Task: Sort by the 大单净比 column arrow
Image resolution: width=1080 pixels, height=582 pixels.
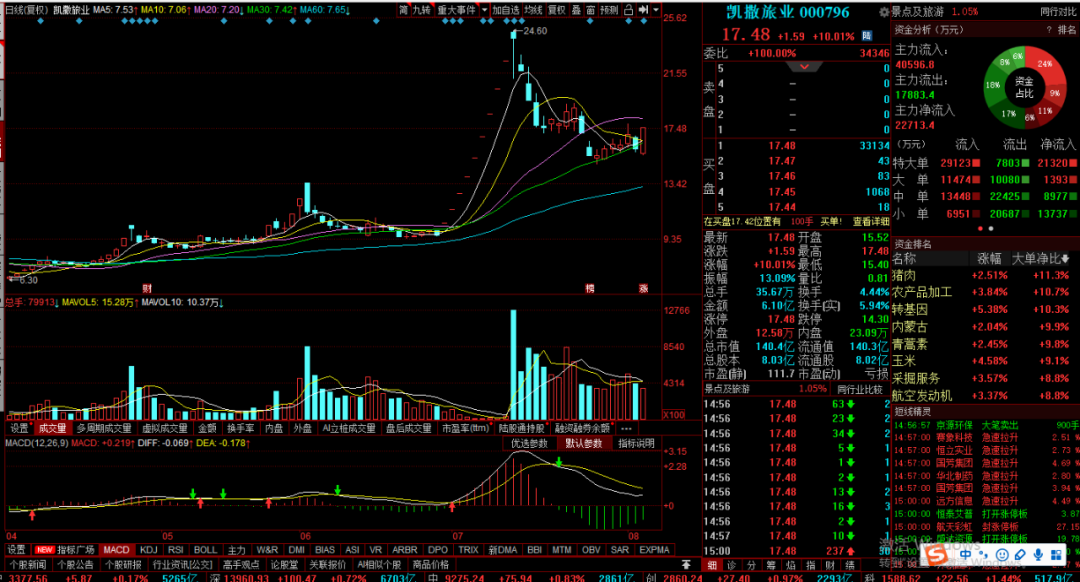Action: [x=1066, y=259]
